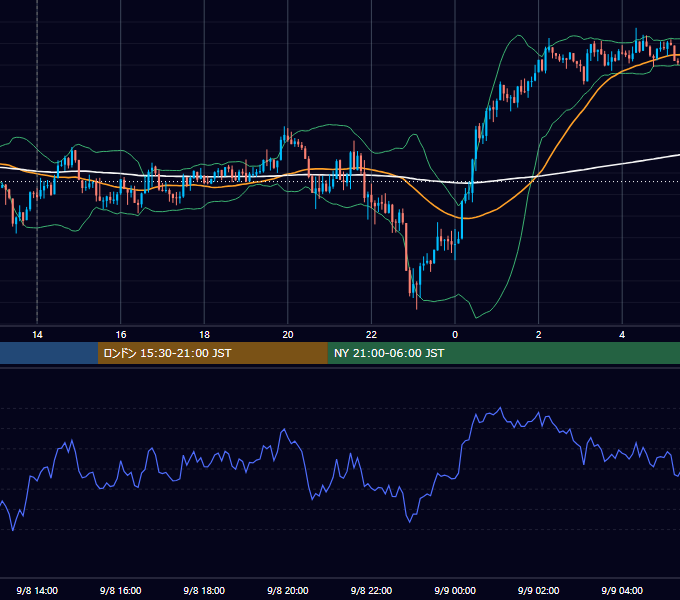Click the 9/8 22:00 date label

(x=371, y=590)
